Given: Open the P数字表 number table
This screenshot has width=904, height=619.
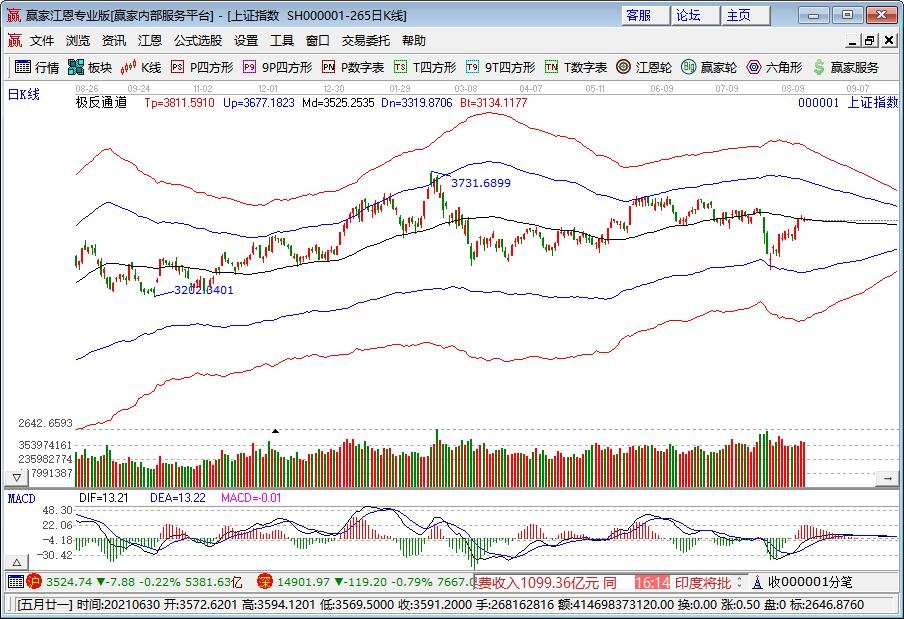Looking at the screenshot, I should 352,67.
